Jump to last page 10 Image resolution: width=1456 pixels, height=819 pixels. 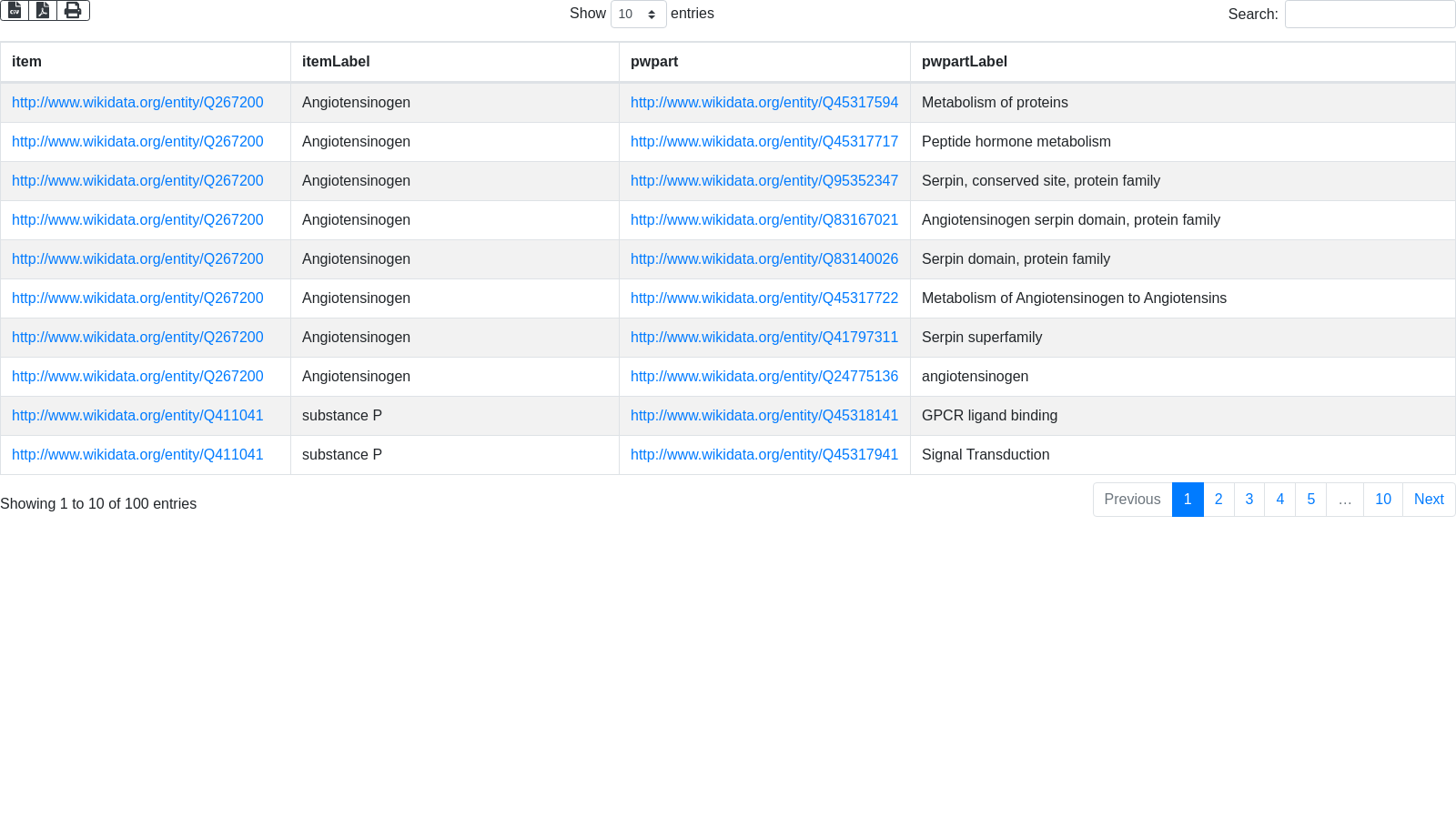[1382, 500]
